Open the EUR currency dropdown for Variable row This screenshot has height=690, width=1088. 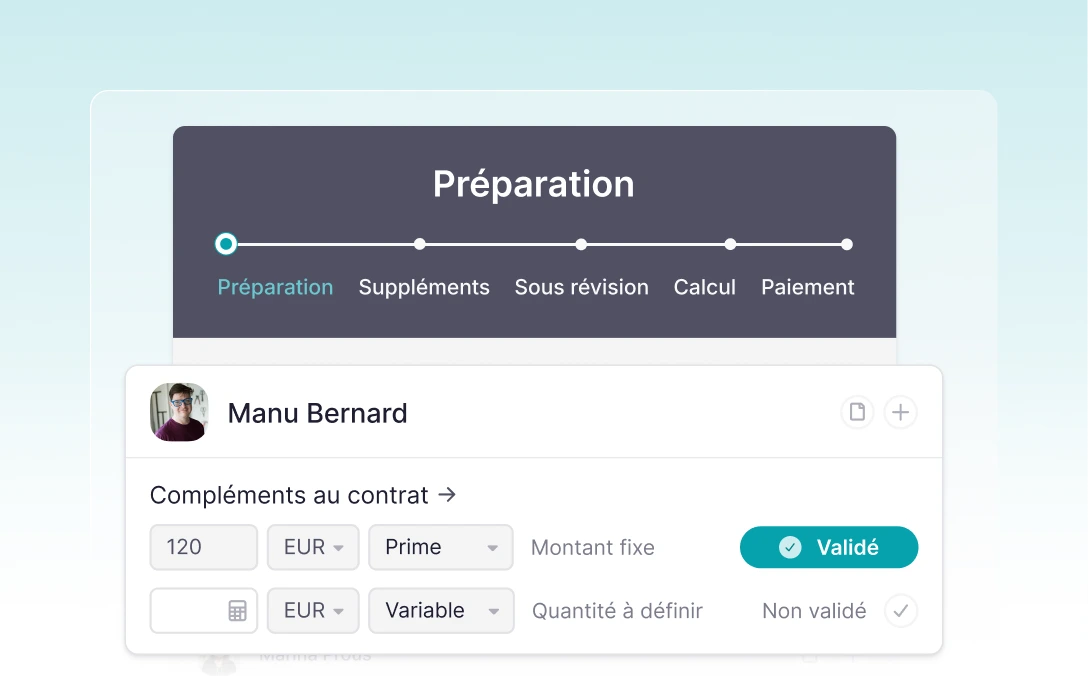click(x=313, y=611)
